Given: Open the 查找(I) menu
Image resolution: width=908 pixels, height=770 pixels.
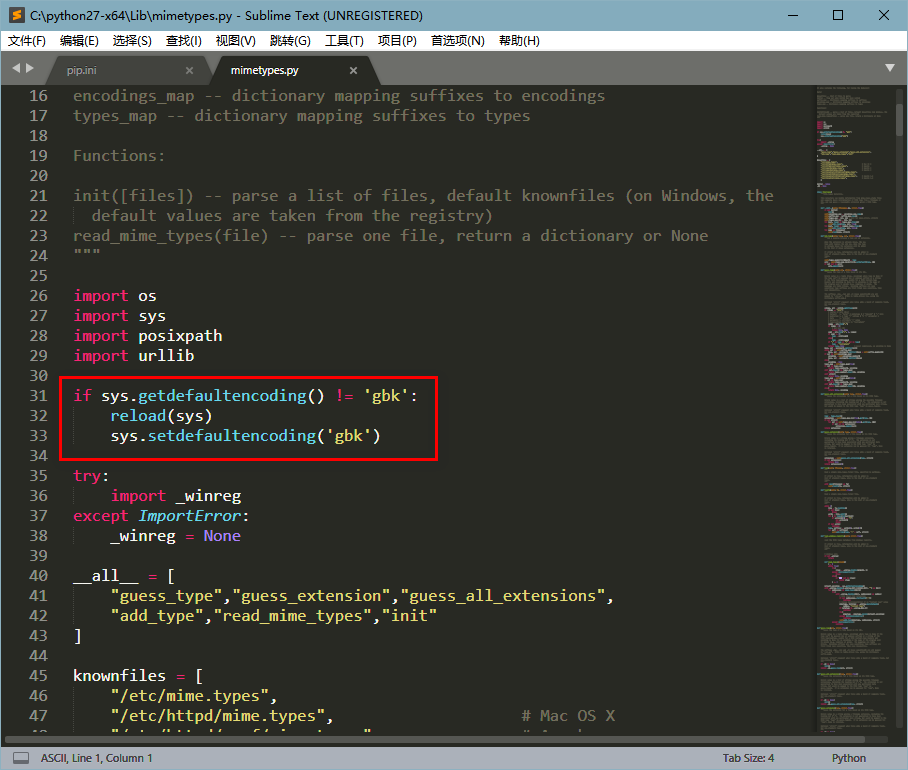Looking at the screenshot, I should click(x=184, y=41).
